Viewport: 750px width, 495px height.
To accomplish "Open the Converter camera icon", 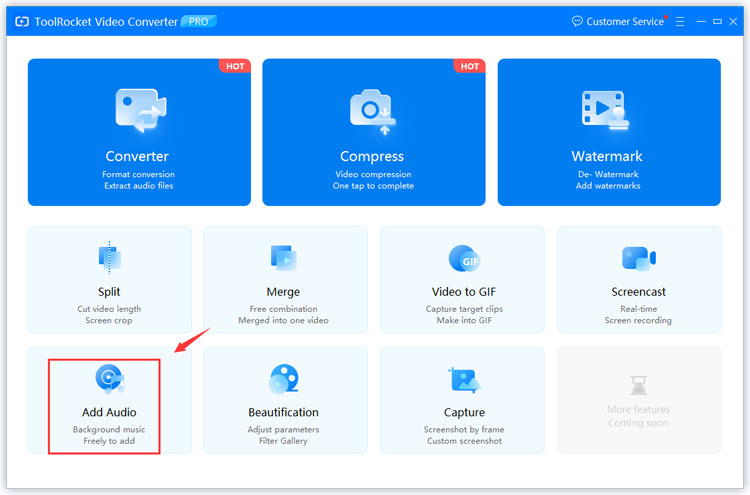I will pyautogui.click(x=141, y=110).
